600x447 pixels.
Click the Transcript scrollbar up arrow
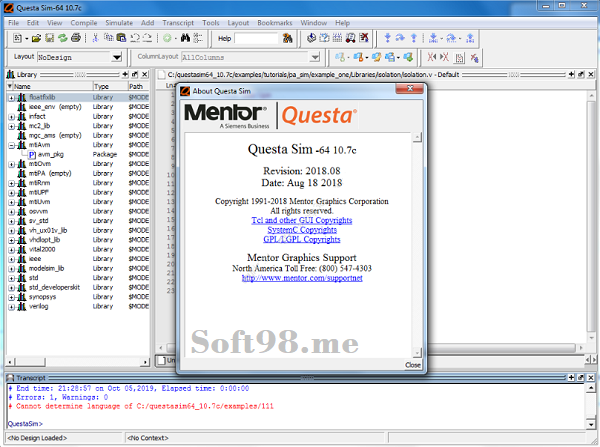click(x=591, y=388)
